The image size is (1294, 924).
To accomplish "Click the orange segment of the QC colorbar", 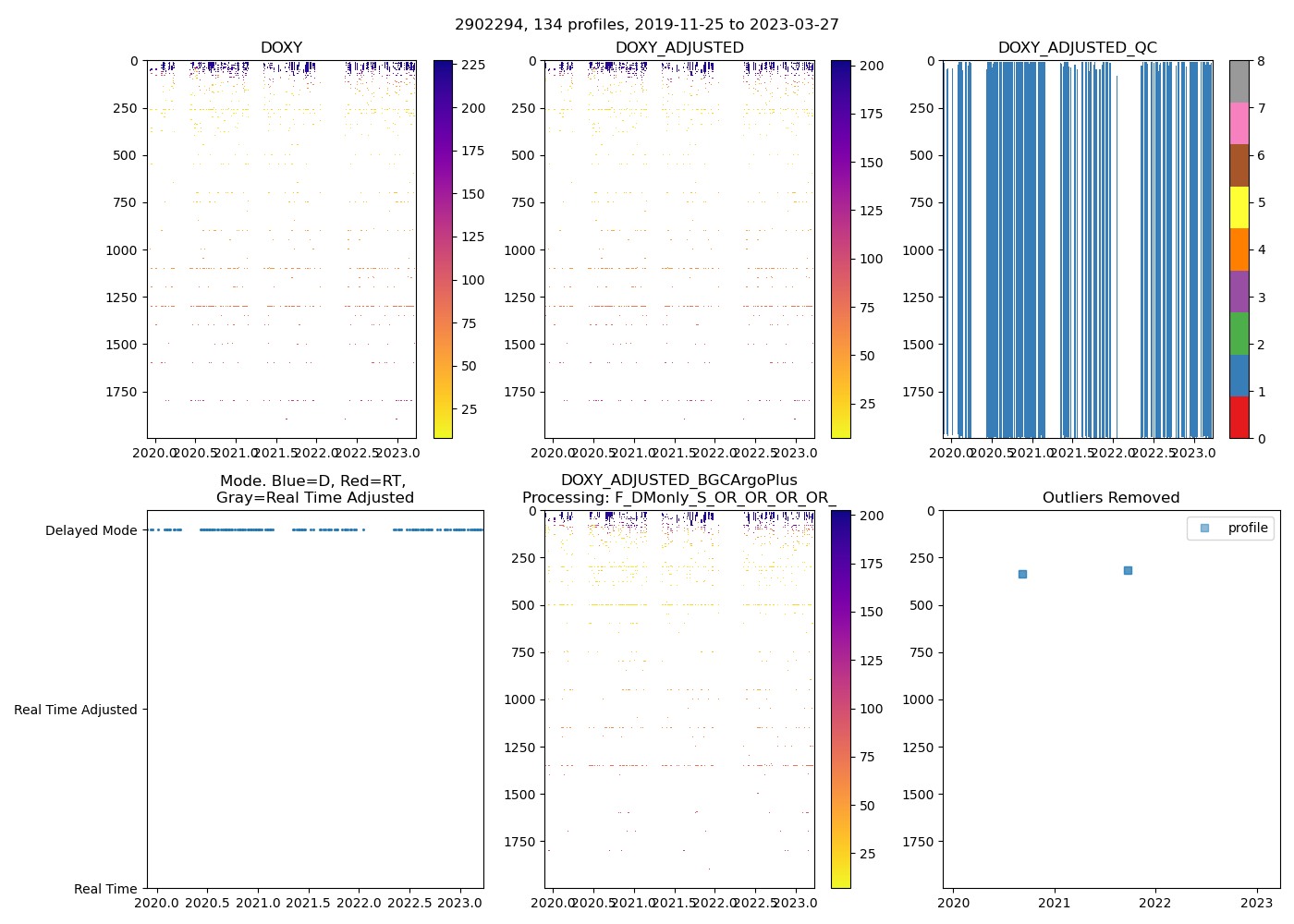I will click(1239, 249).
